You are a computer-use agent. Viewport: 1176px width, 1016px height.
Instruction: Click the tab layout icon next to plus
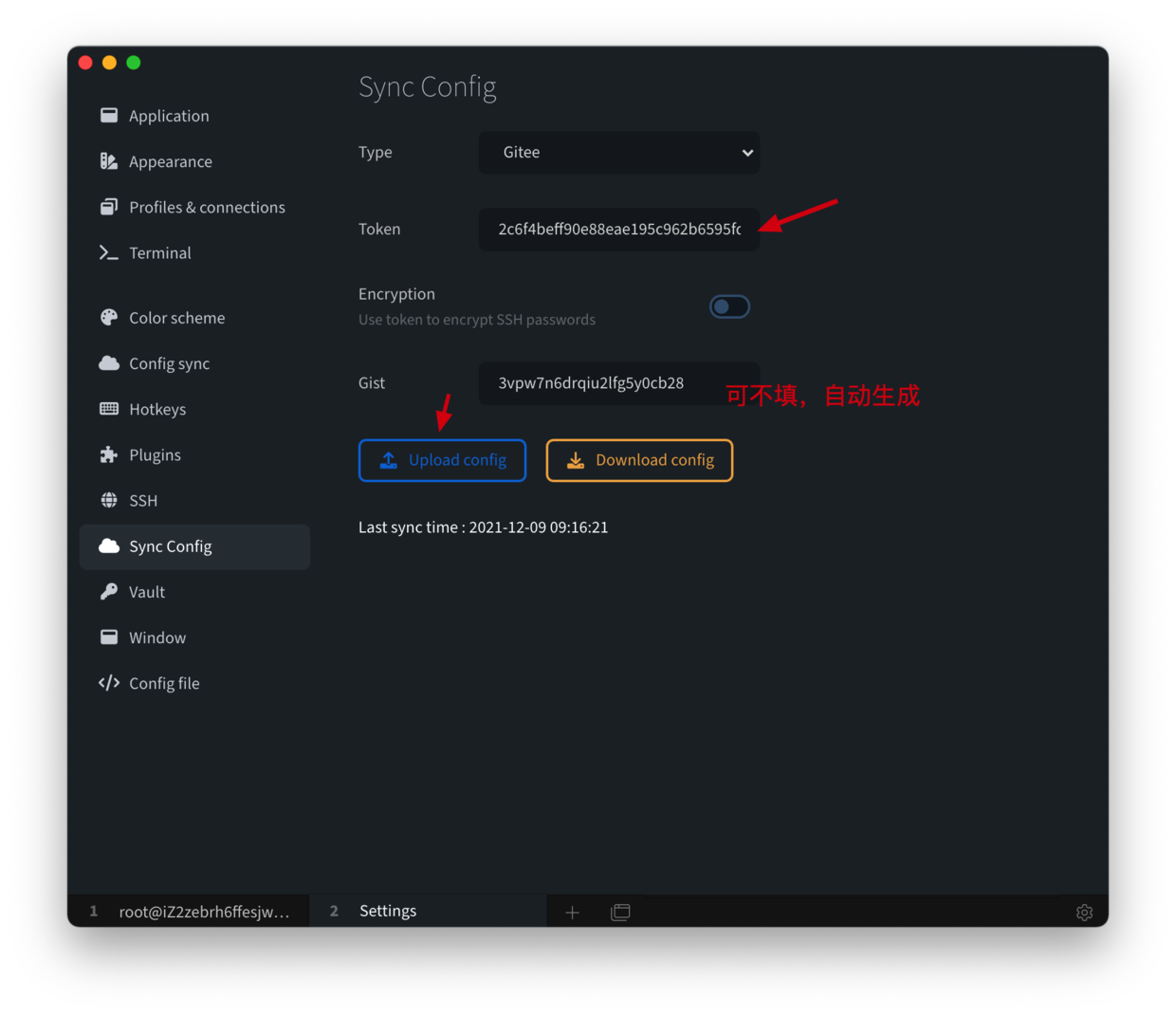click(x=620, y=912)
